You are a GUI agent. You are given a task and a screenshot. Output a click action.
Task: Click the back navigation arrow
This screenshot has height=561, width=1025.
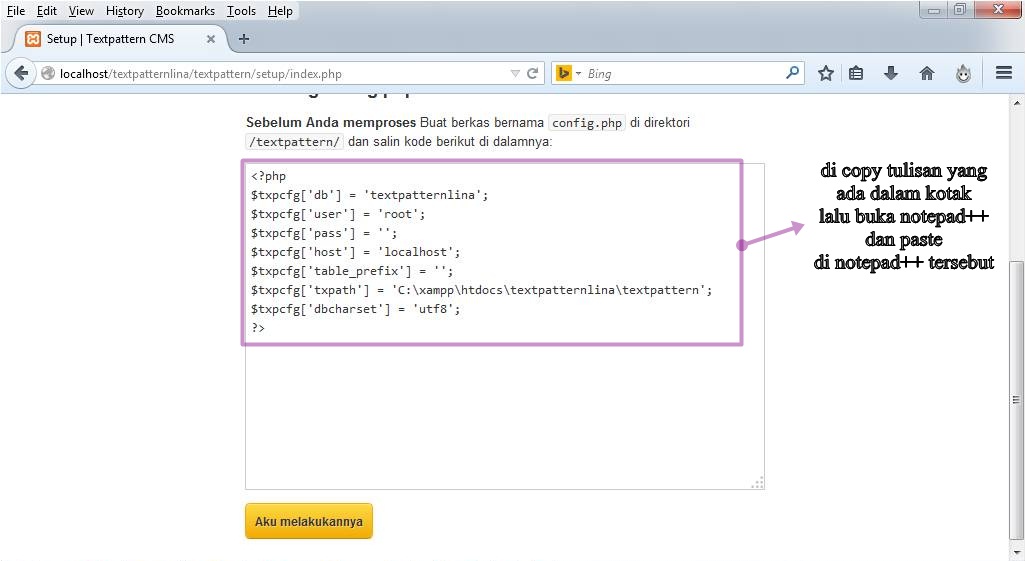pos(21,73)
